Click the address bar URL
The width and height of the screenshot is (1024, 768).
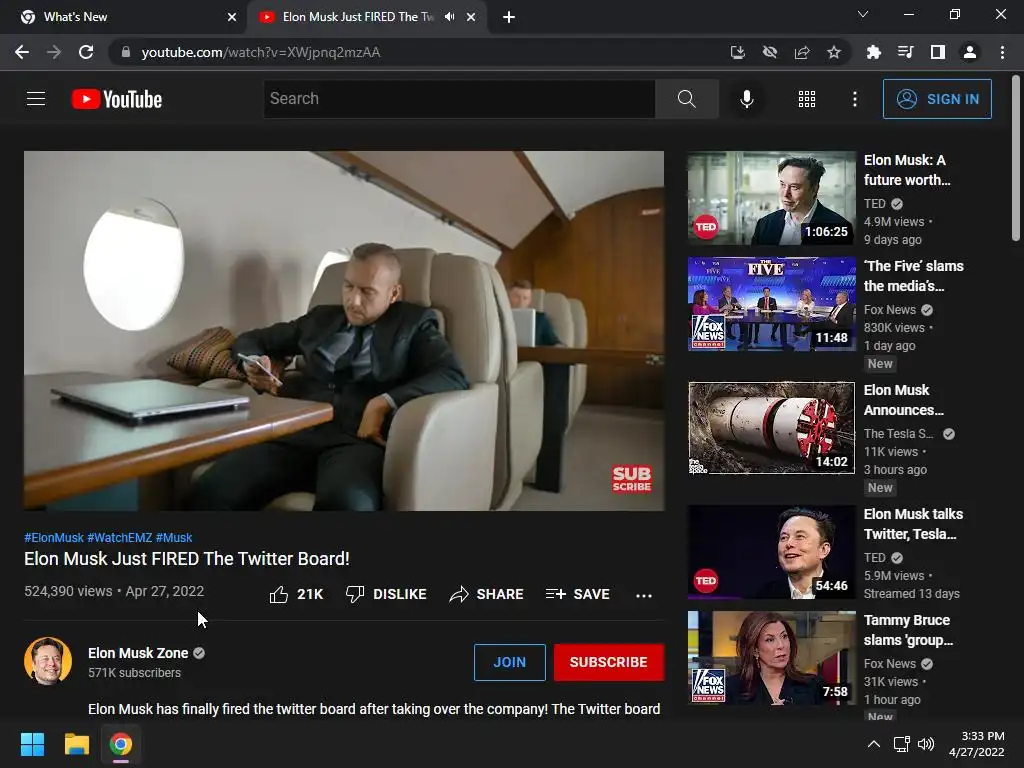[x=261, y=52]
